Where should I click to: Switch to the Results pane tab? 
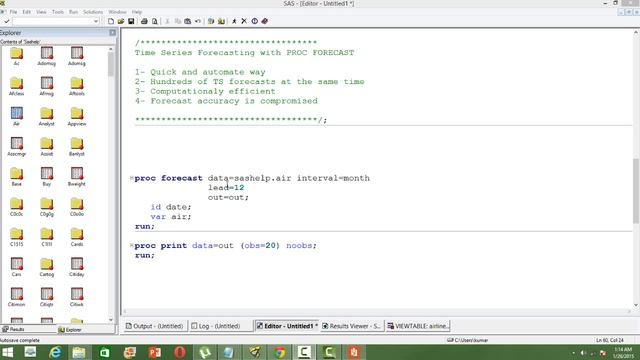click(x=13, y=329)
